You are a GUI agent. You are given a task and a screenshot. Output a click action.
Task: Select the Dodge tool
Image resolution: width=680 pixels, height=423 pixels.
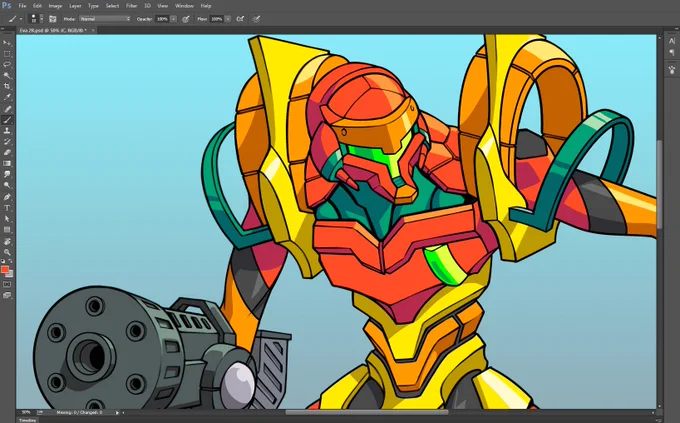[7, 185]
